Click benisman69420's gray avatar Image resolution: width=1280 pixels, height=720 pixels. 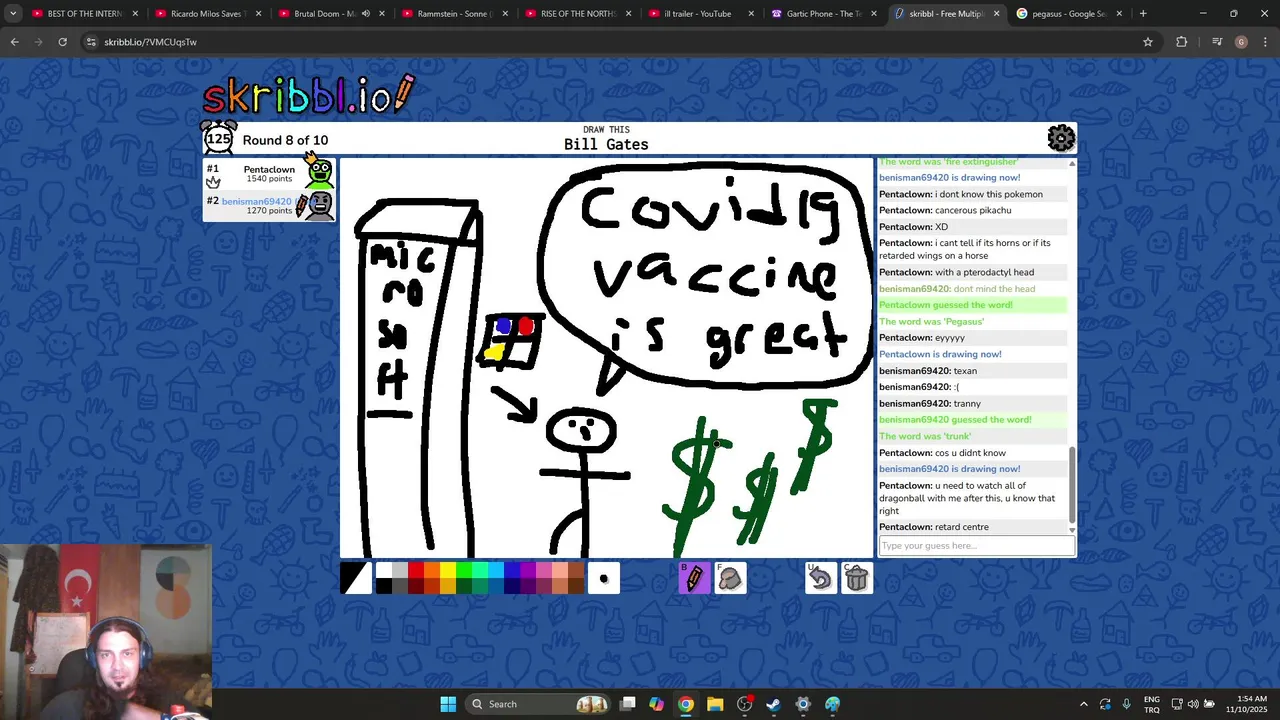point(320,205)
